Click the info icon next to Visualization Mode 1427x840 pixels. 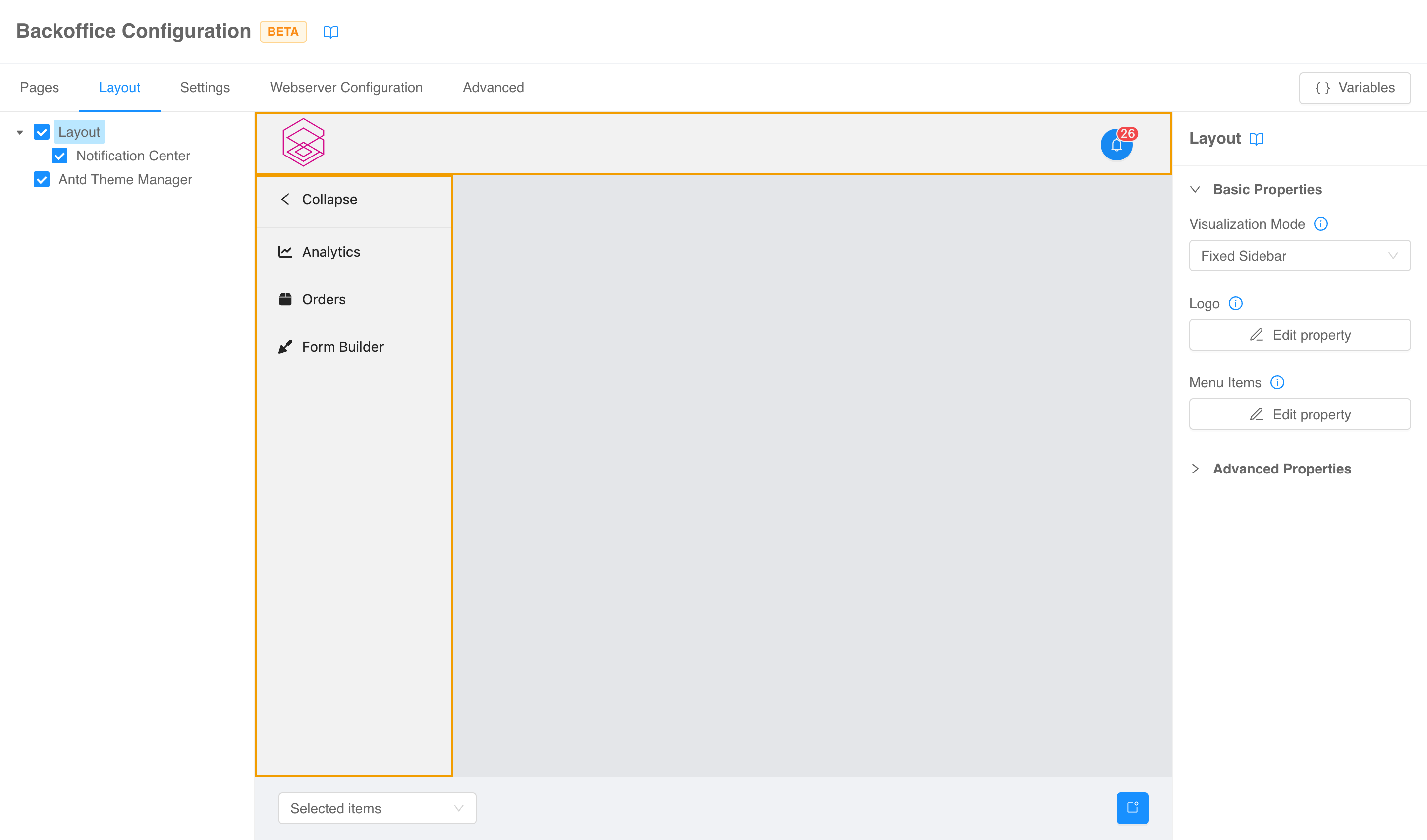click(1321, 224)
